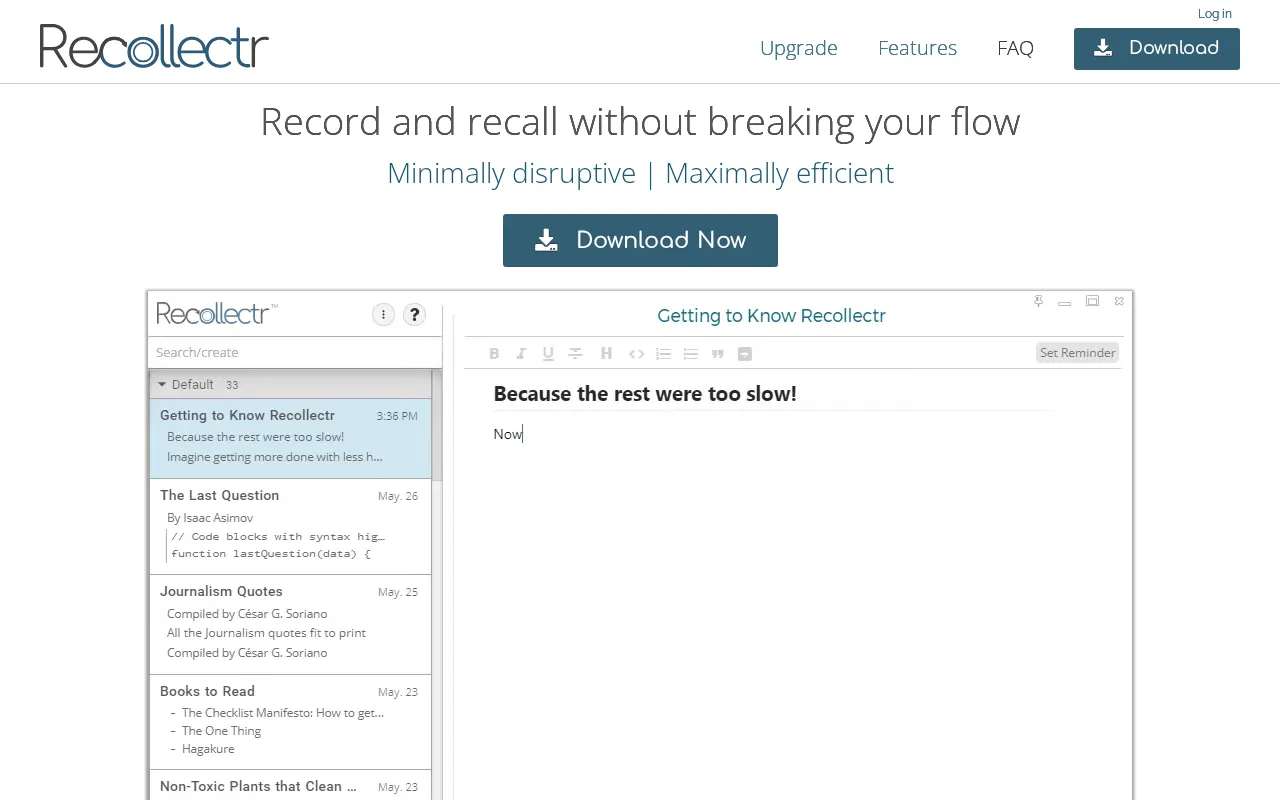Go to the FAQ page
The width and height of the screenshot is (1280, 800).
[x=1015, y=48]
